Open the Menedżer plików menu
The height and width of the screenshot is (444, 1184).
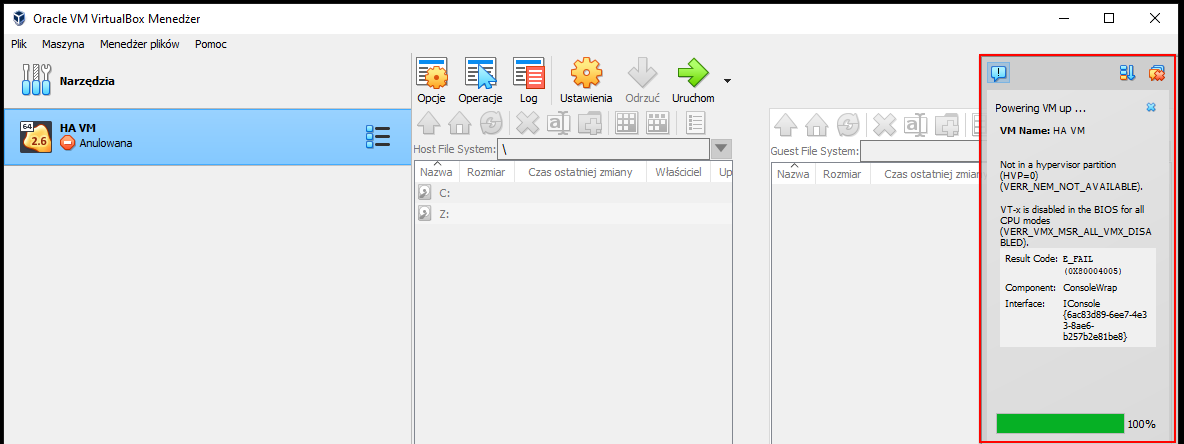point(140,44)
